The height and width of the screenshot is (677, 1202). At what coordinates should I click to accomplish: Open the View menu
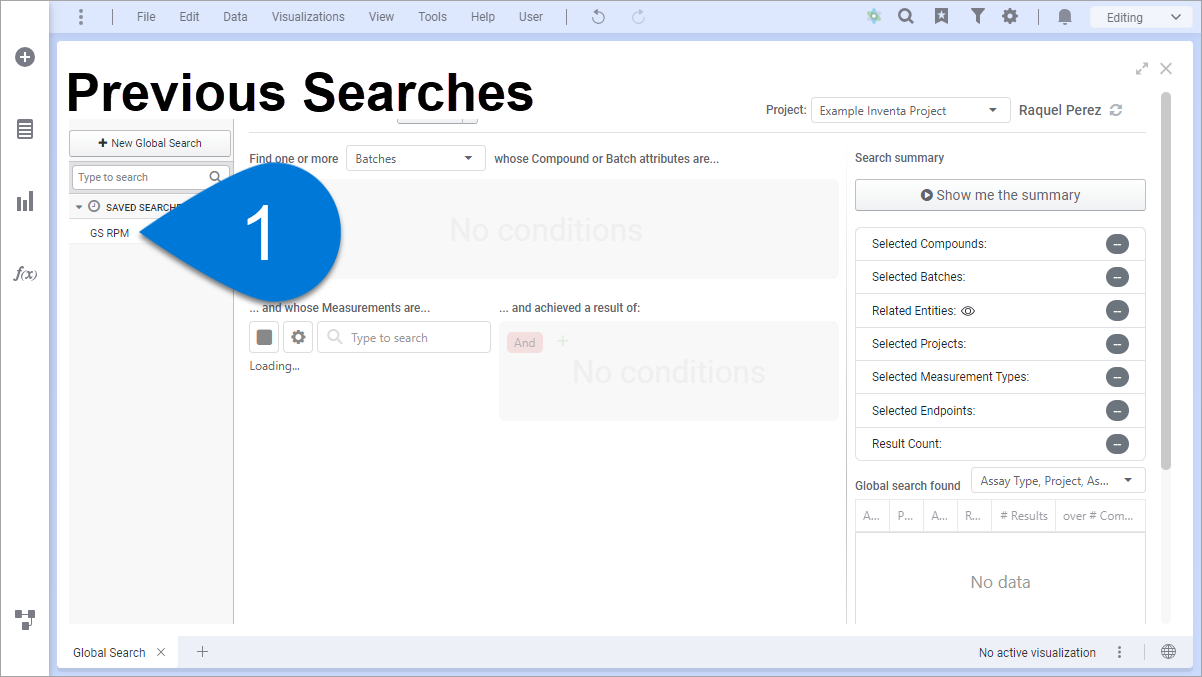[x=381, y=17]
